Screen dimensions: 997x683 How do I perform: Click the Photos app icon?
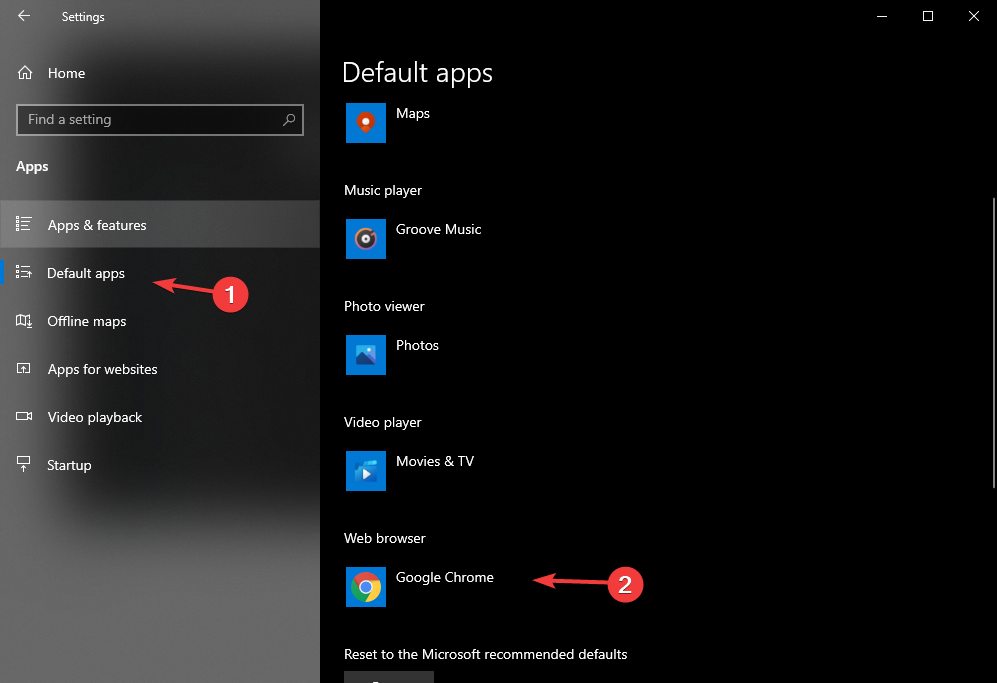pyautogui.click(x=365, y=355)
